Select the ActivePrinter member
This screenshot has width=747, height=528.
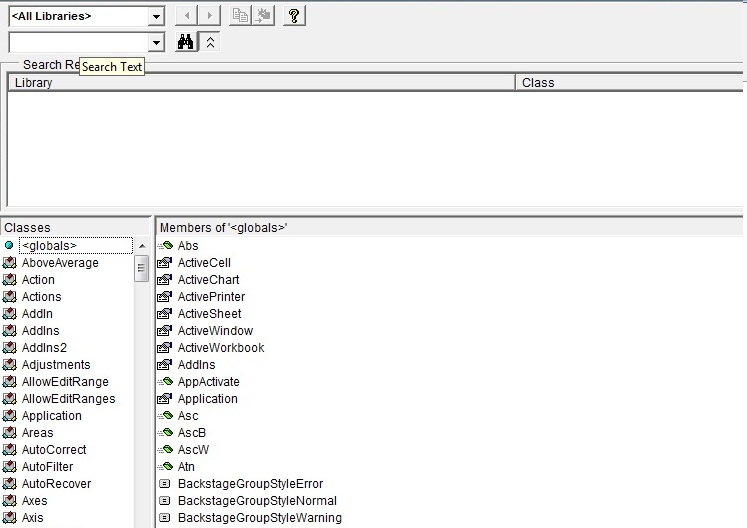[x=212, y=297]
